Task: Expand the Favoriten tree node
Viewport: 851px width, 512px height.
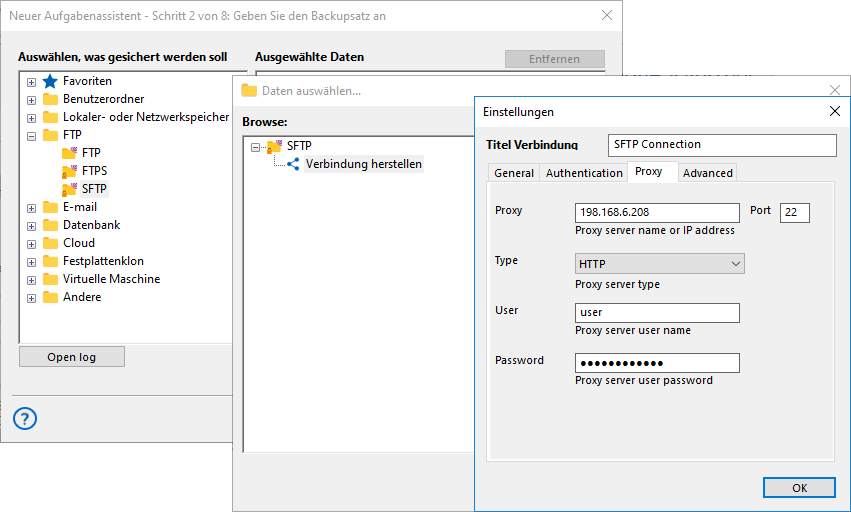Action: pyautogui.click(x=32, y=82)
